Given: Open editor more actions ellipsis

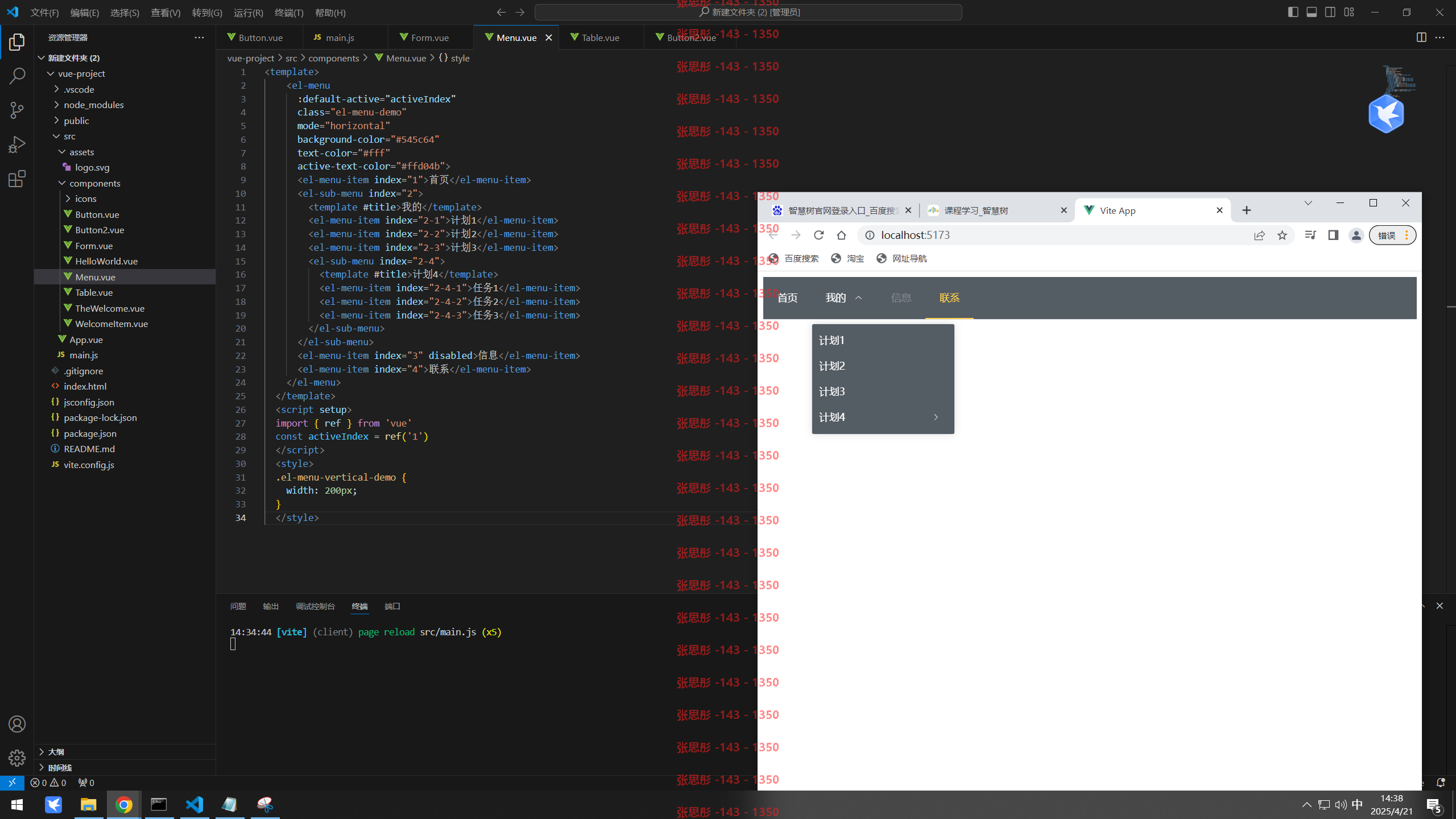Looking at the screenshot, I should [x=1440, y=38].
